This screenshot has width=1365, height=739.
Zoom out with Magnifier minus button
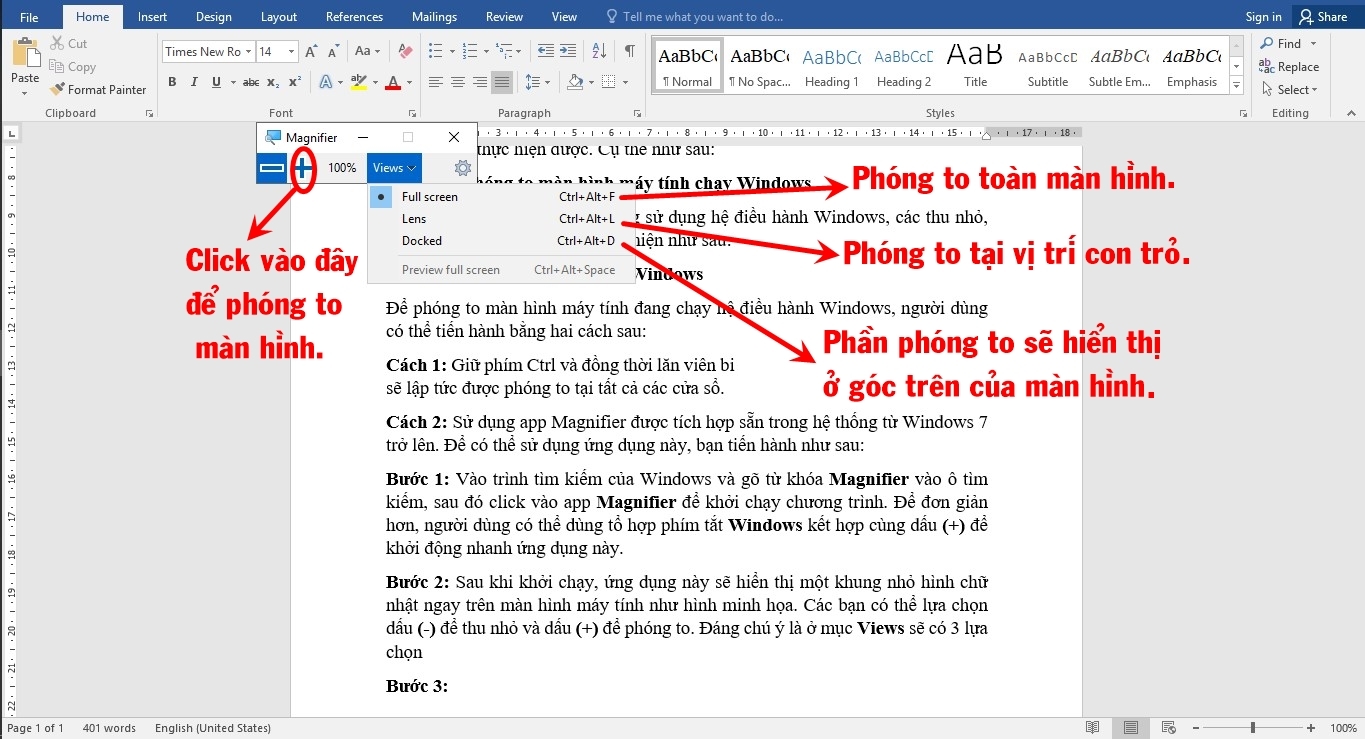click(x=272, y=168)
